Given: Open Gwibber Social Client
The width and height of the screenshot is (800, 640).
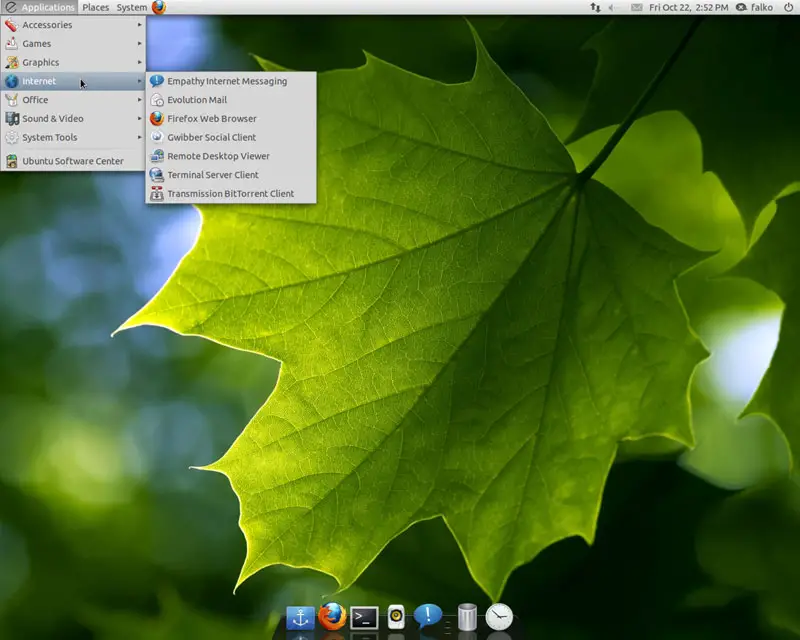Looking at the screenshot, I should (231, 137).
